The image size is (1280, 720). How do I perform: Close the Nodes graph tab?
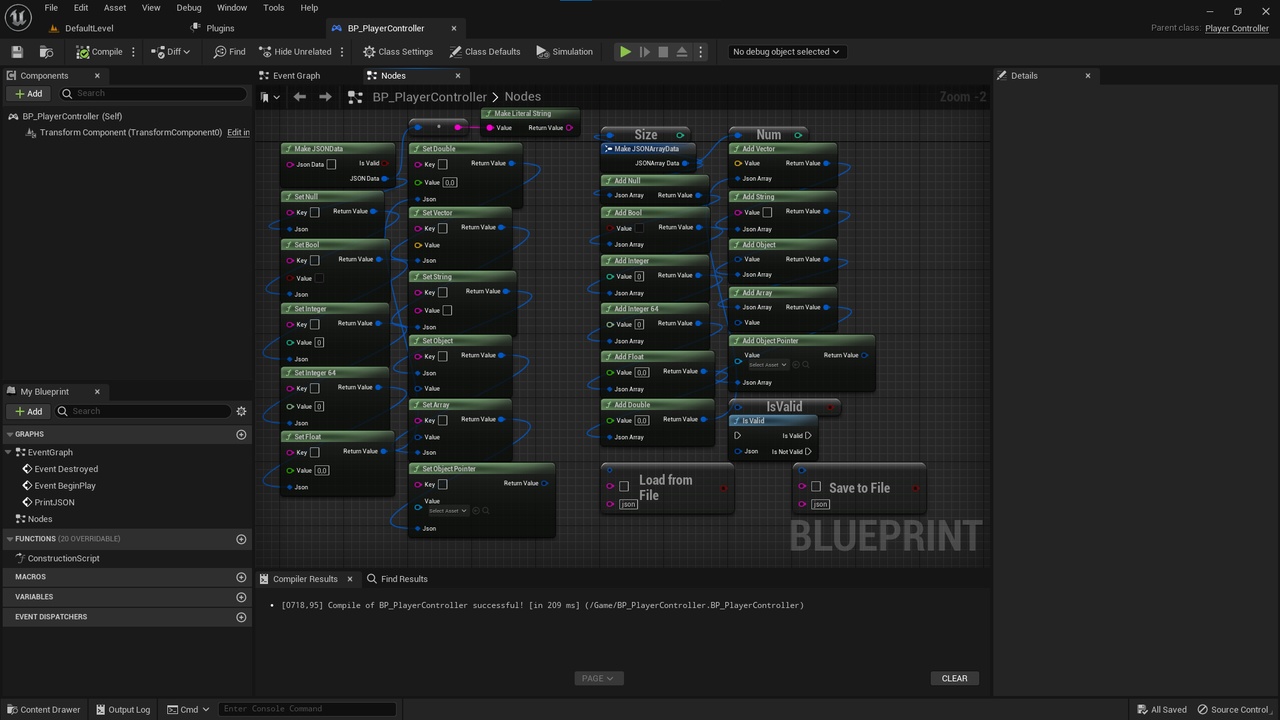[458, 76]
